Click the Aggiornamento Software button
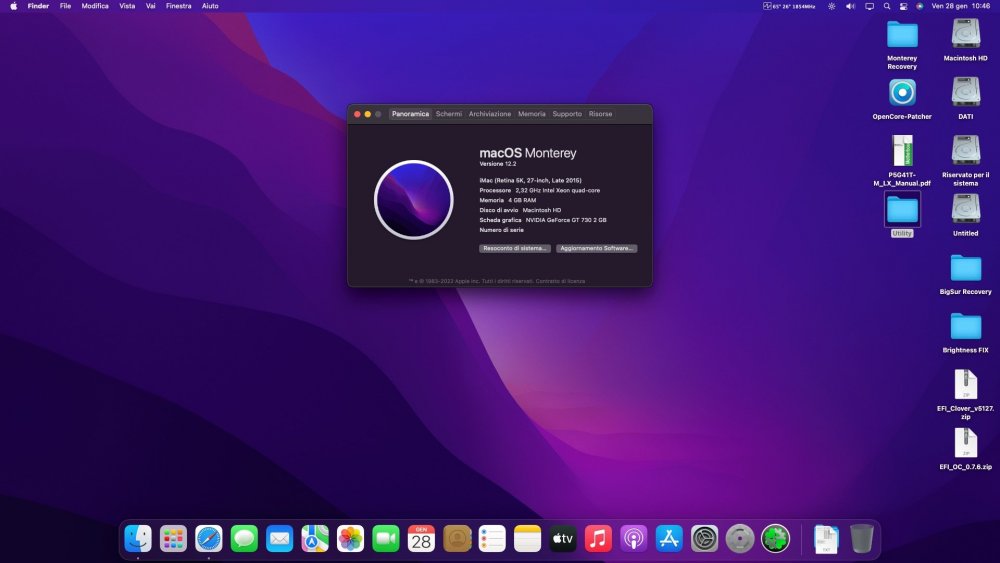 point(596,249)
